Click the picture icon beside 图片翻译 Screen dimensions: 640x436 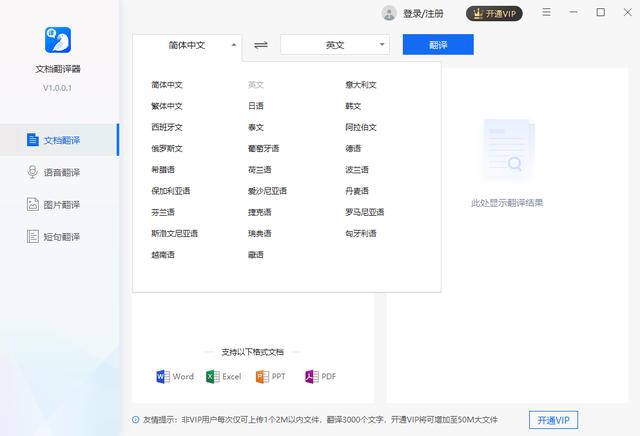[x=33, y=204]
